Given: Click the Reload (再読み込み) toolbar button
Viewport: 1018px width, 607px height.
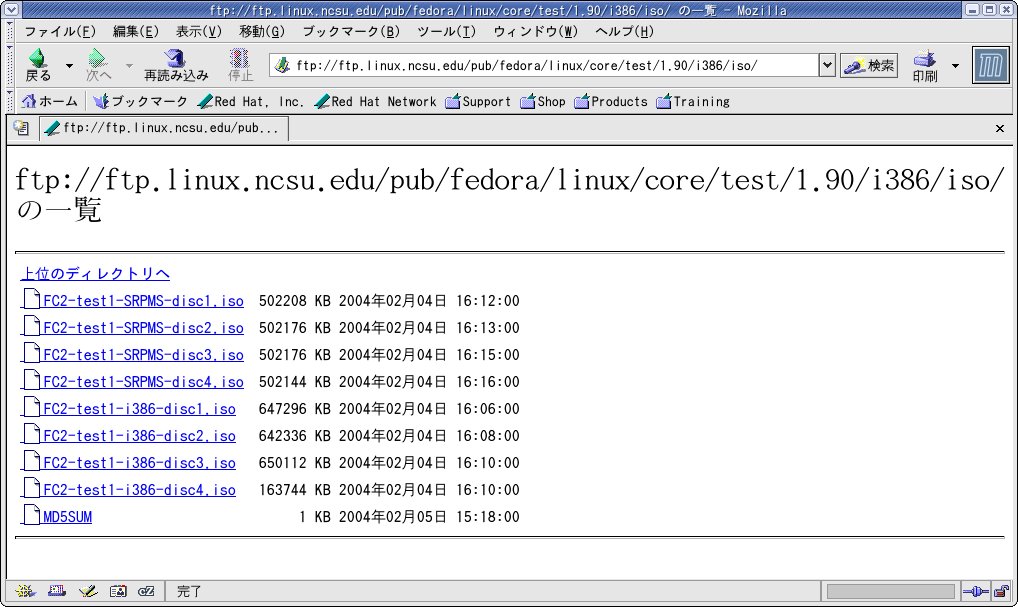Looking at the screenshot, I should (176, 65).
